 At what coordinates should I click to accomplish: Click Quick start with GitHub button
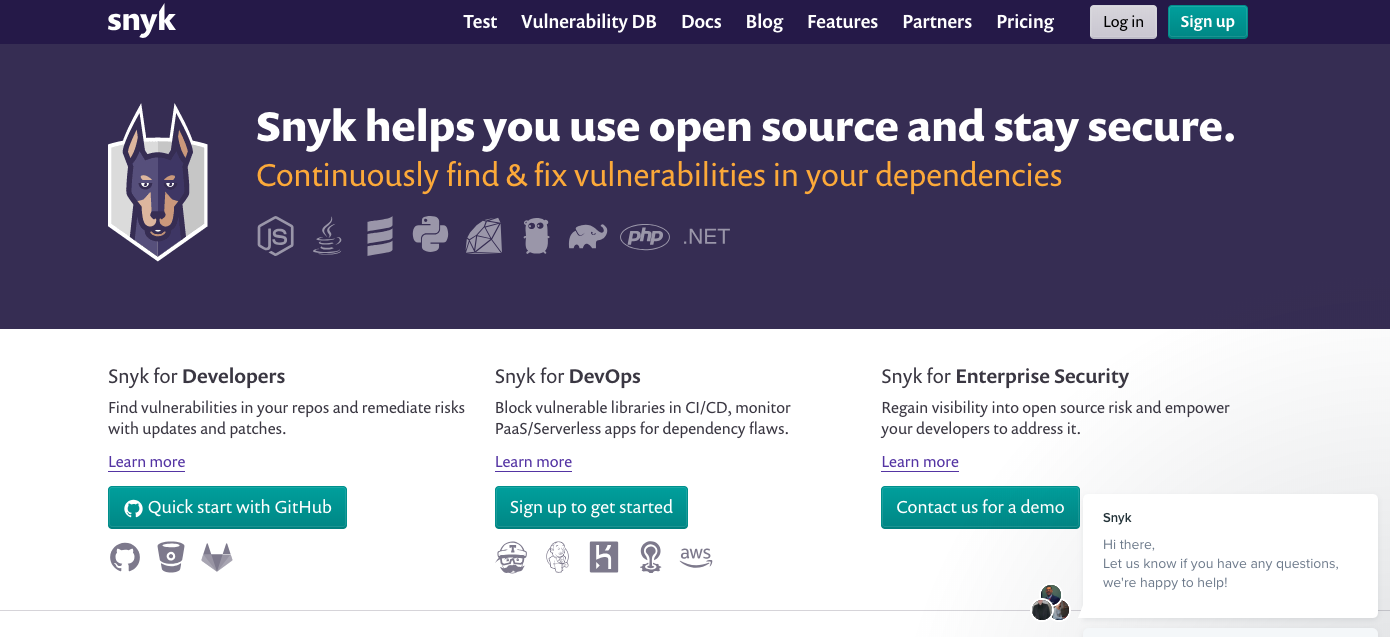(227, 507)
